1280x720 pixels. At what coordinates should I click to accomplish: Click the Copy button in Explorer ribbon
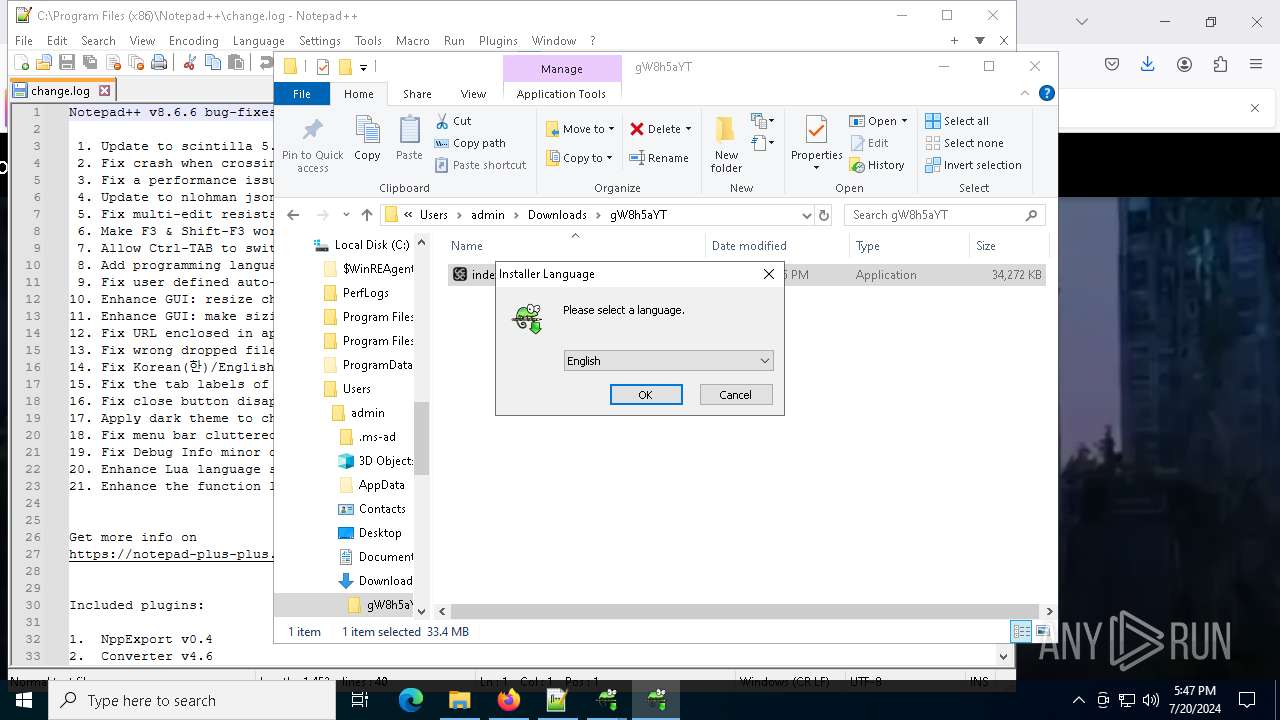pyautogui.click(x=367, y=139)
